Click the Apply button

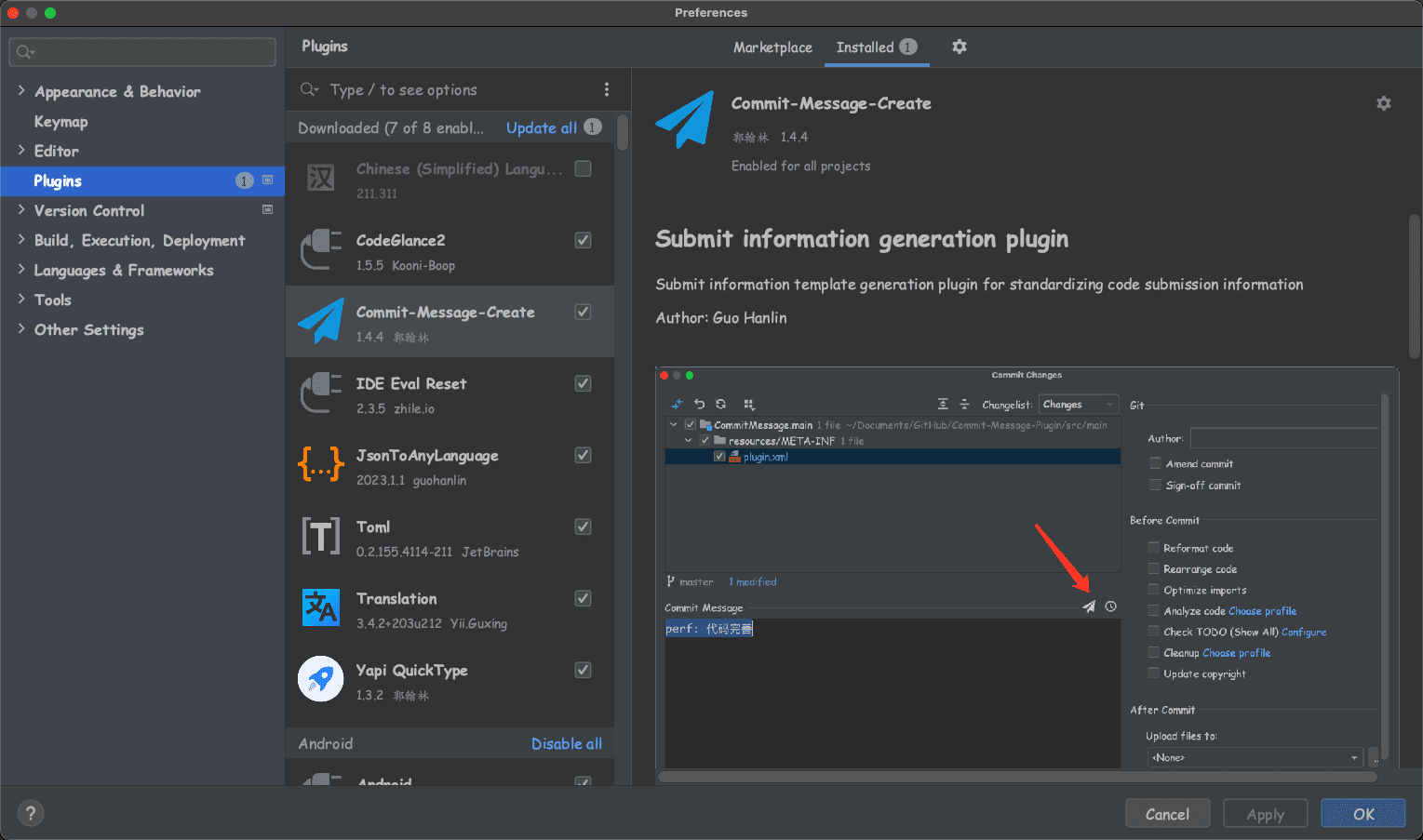[x=1265, y=814]
